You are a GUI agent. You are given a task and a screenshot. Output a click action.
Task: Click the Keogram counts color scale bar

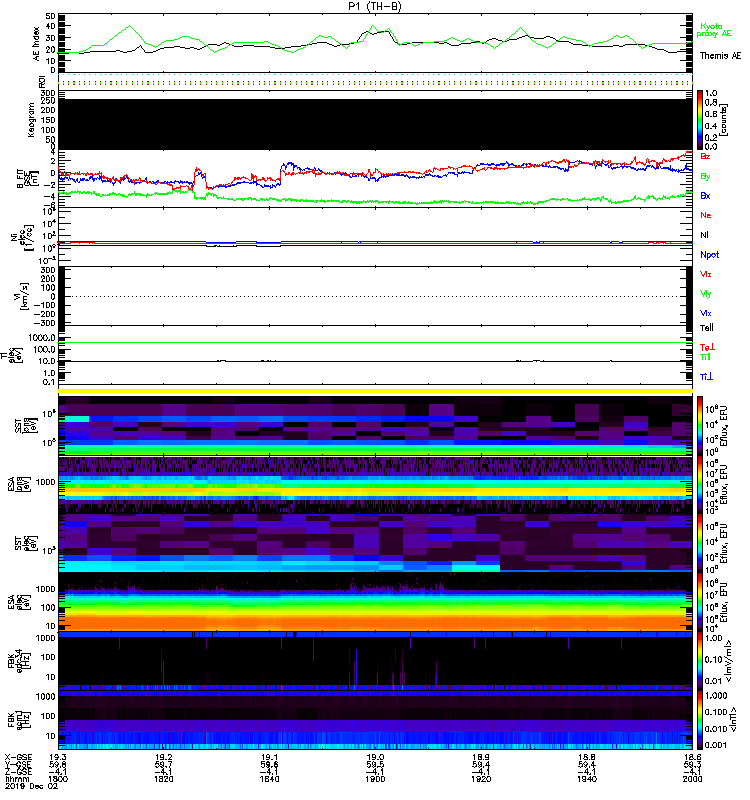click(700, 120)
